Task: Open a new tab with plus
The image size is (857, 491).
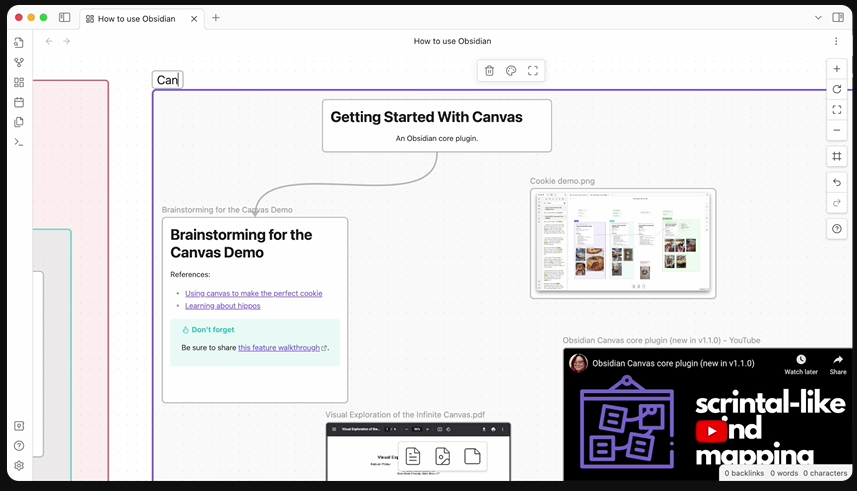Action: click(x=216, y=17)
